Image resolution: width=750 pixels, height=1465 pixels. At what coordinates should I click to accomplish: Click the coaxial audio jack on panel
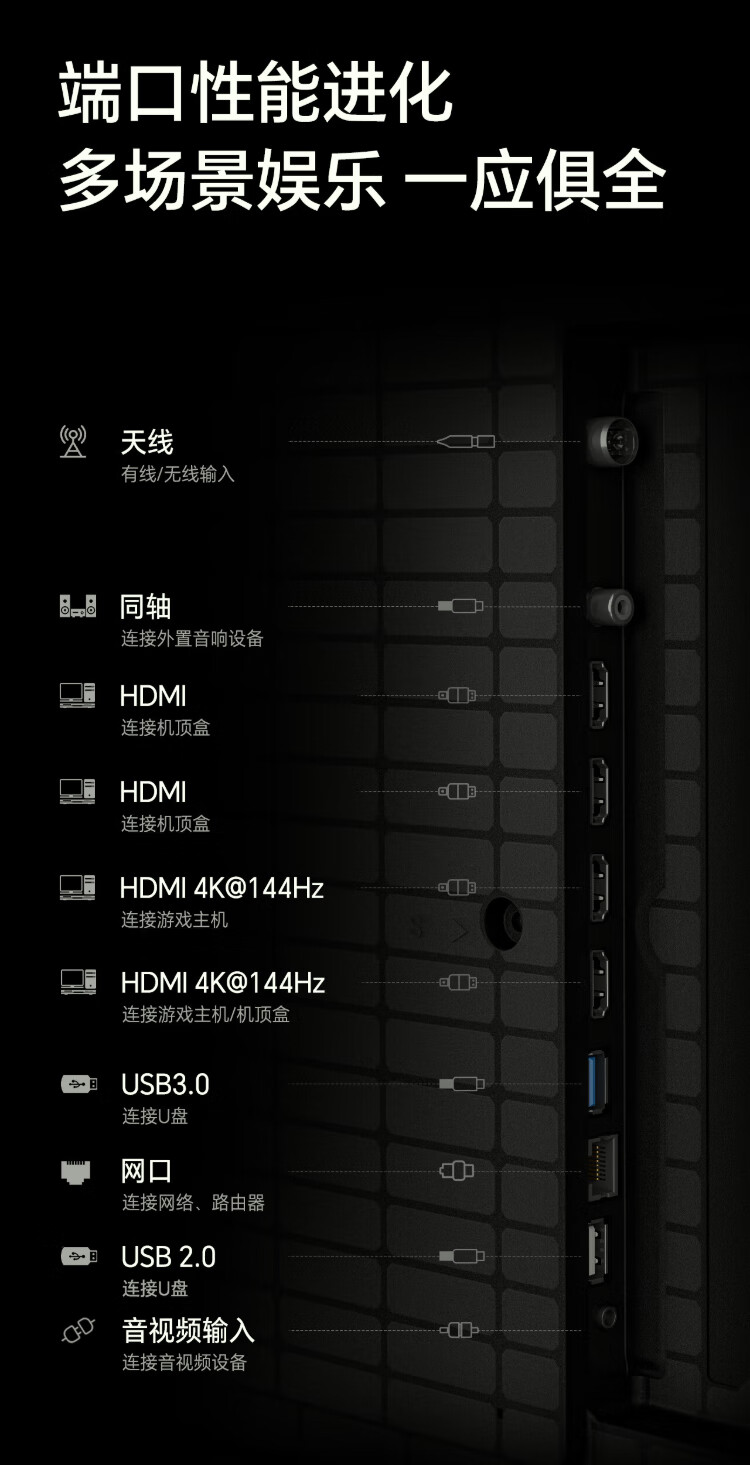[611, 605]
